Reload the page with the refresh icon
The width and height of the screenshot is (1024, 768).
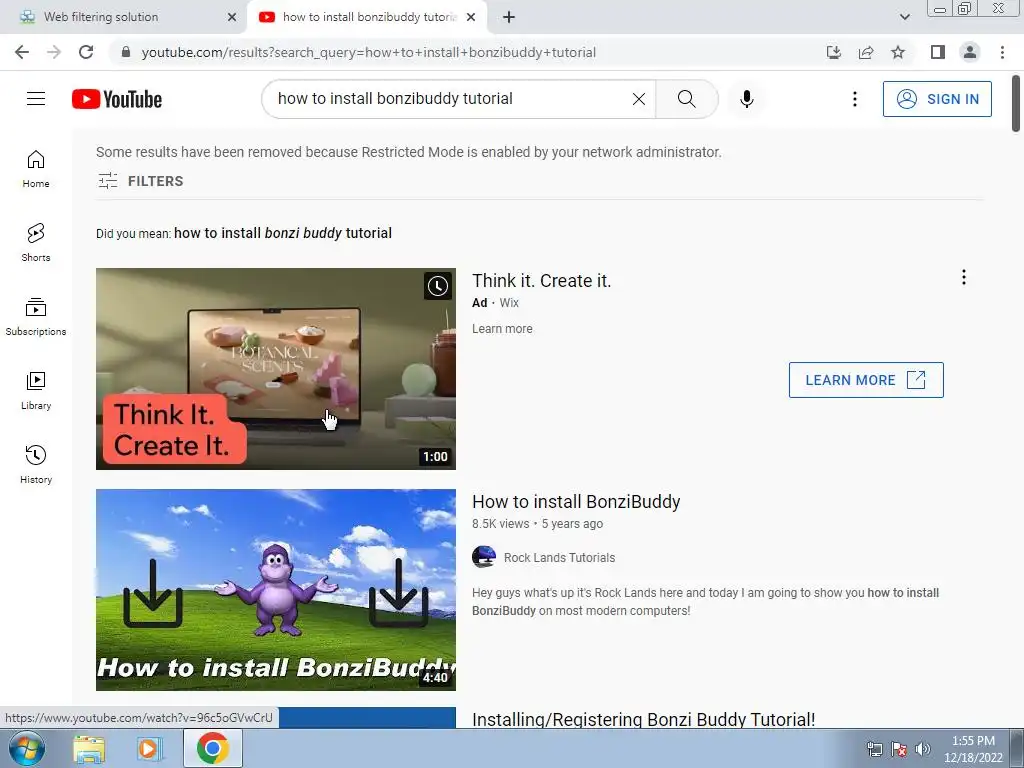(x=86, y=52)
